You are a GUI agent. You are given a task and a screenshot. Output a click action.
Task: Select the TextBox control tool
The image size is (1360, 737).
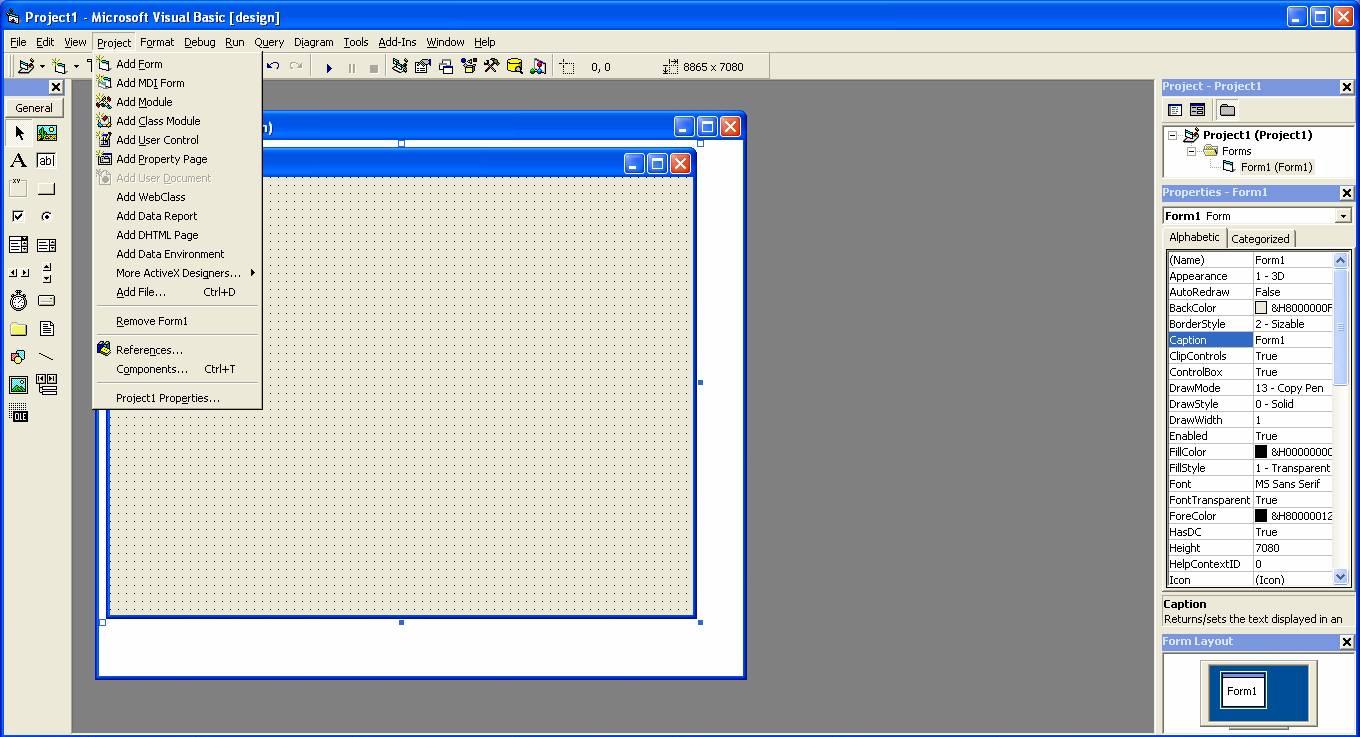(46, 161)
